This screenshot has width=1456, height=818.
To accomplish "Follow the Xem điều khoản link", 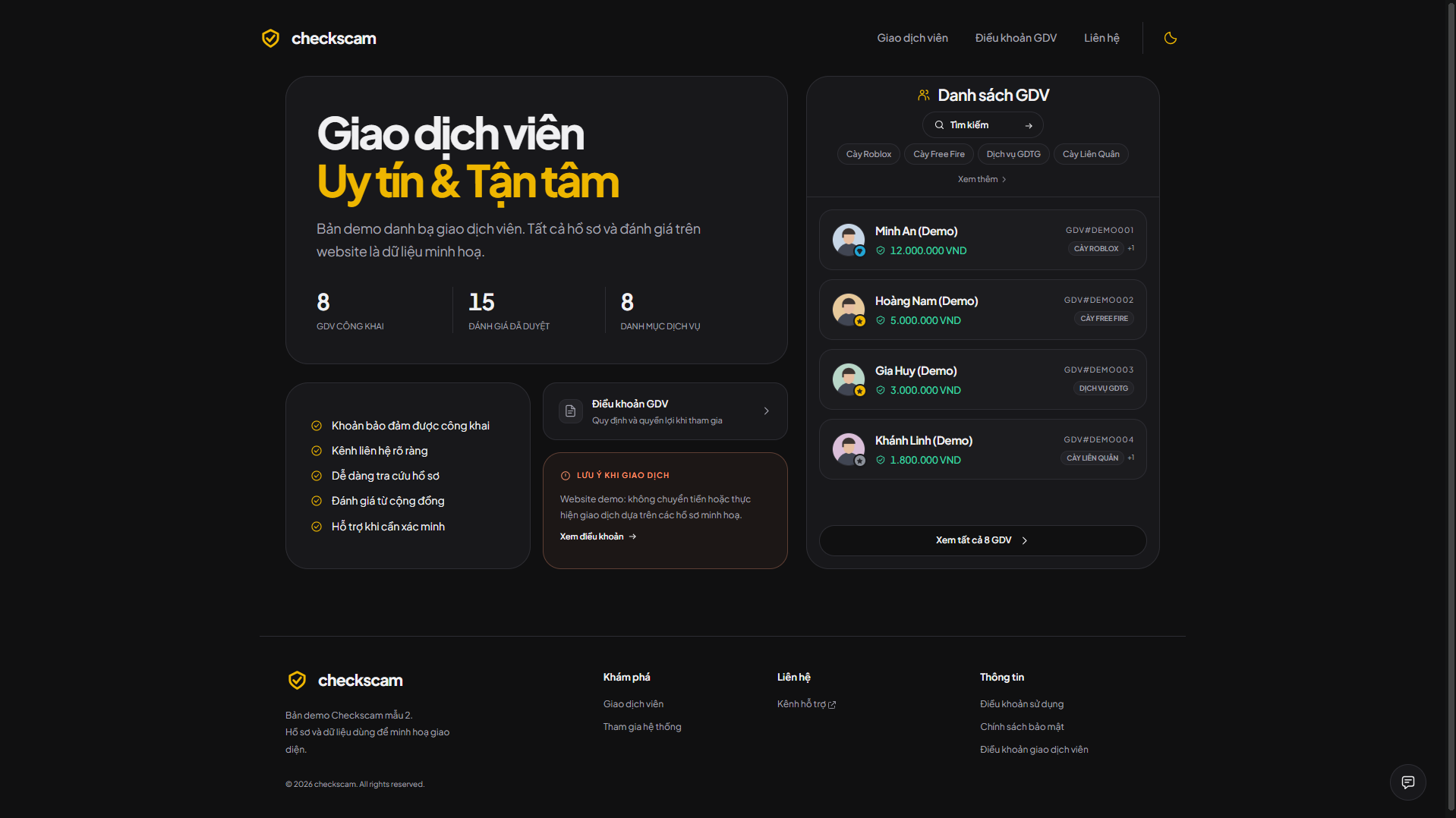I will click(598, 536).
